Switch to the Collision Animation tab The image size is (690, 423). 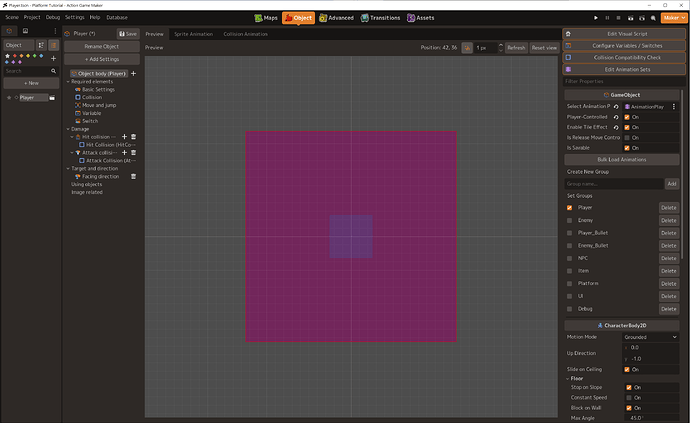click(x=245, y=34)
